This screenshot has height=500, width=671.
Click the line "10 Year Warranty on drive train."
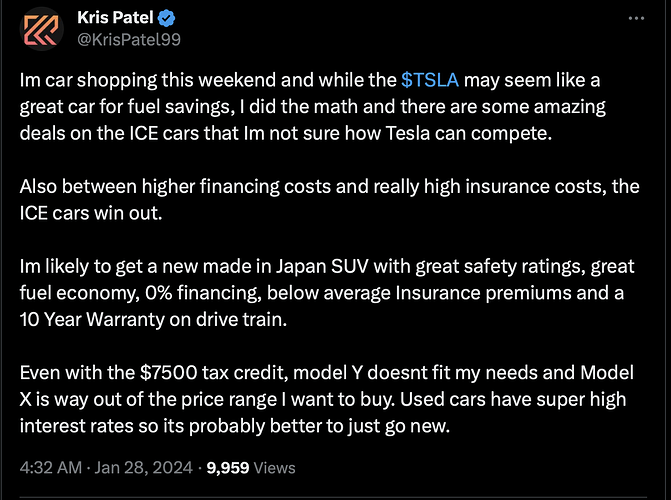click(153, 319)
